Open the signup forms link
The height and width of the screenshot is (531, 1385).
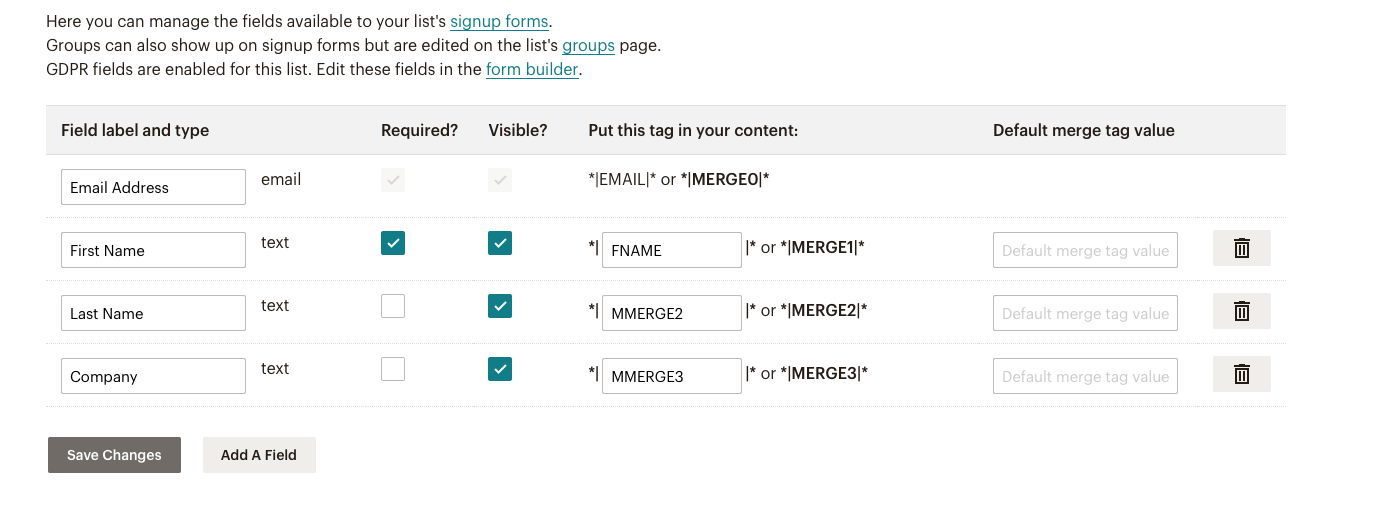point(499,21)
